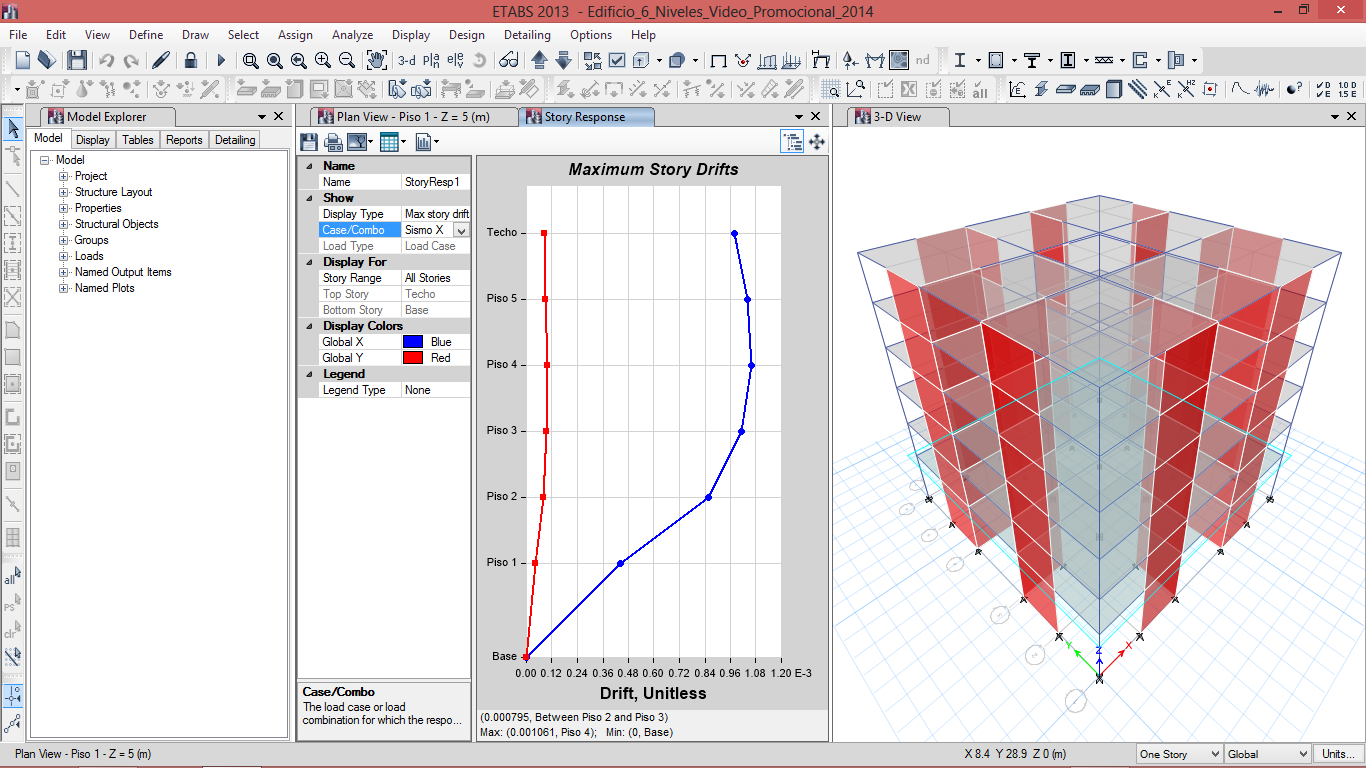Select the Rubber Band Zoom tool

pyautogui.click(x=250, y=60)
